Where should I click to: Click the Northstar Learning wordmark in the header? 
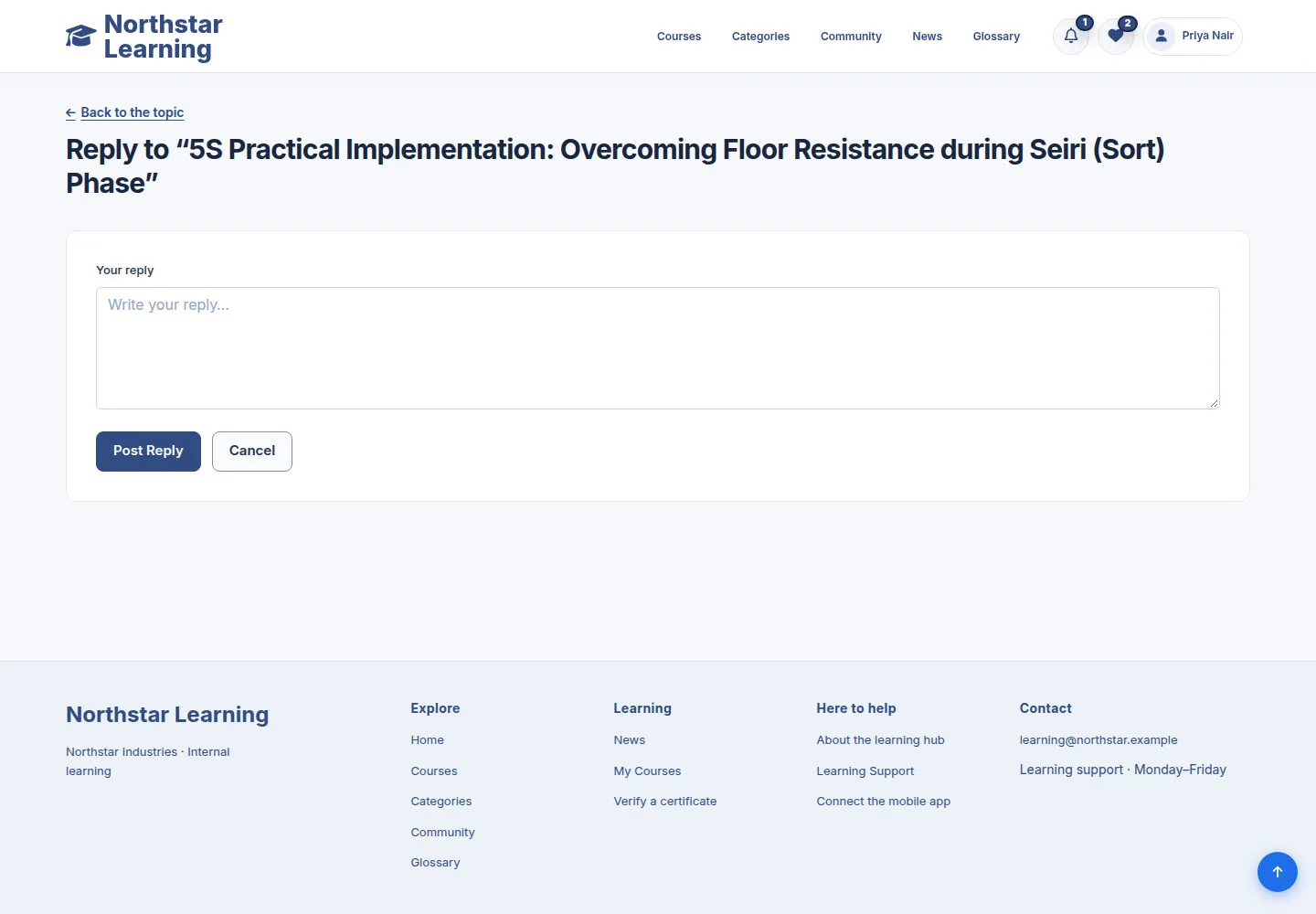point(164,37)
